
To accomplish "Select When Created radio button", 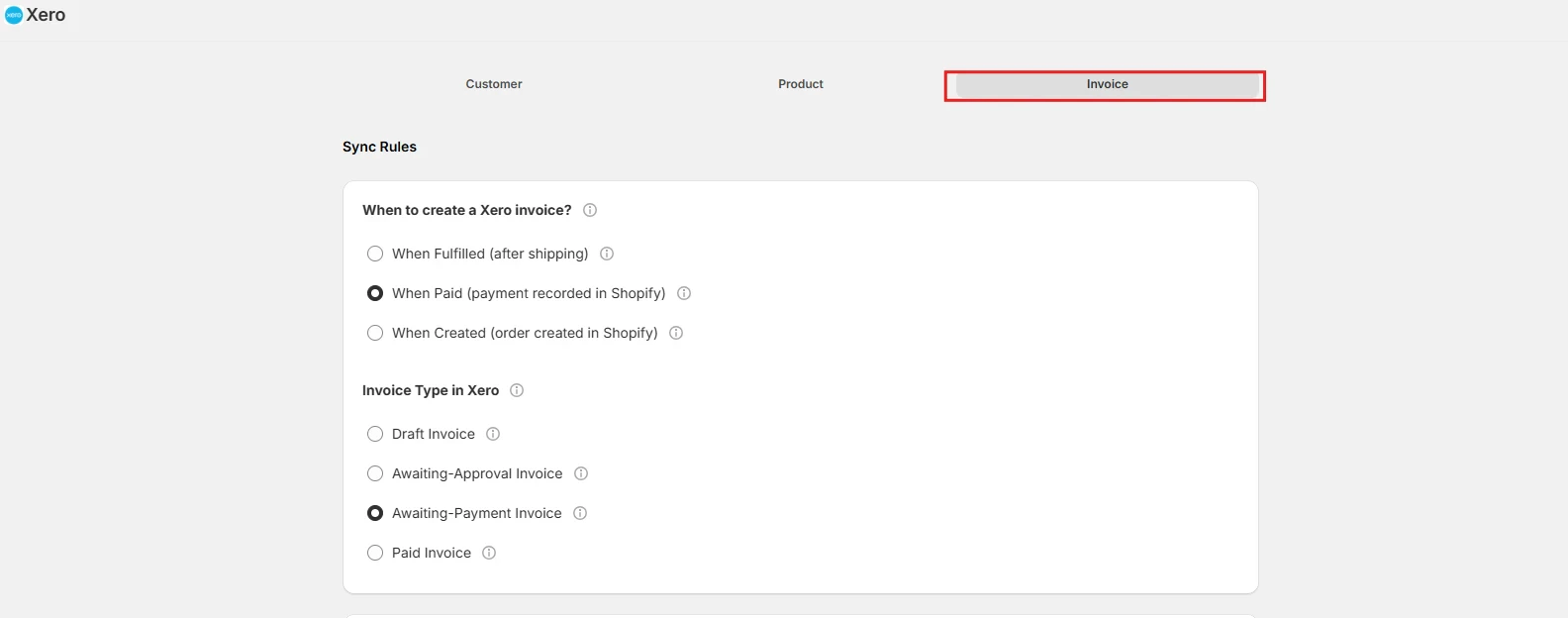I will pyautogui.click(x=375, y=333).
